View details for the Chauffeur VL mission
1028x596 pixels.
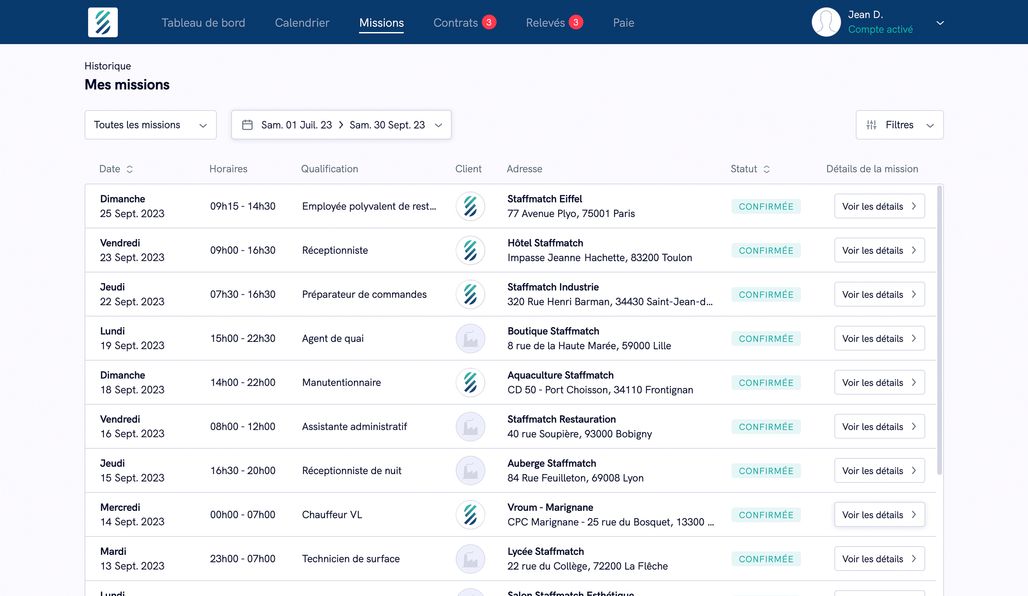tap(879, 515)
